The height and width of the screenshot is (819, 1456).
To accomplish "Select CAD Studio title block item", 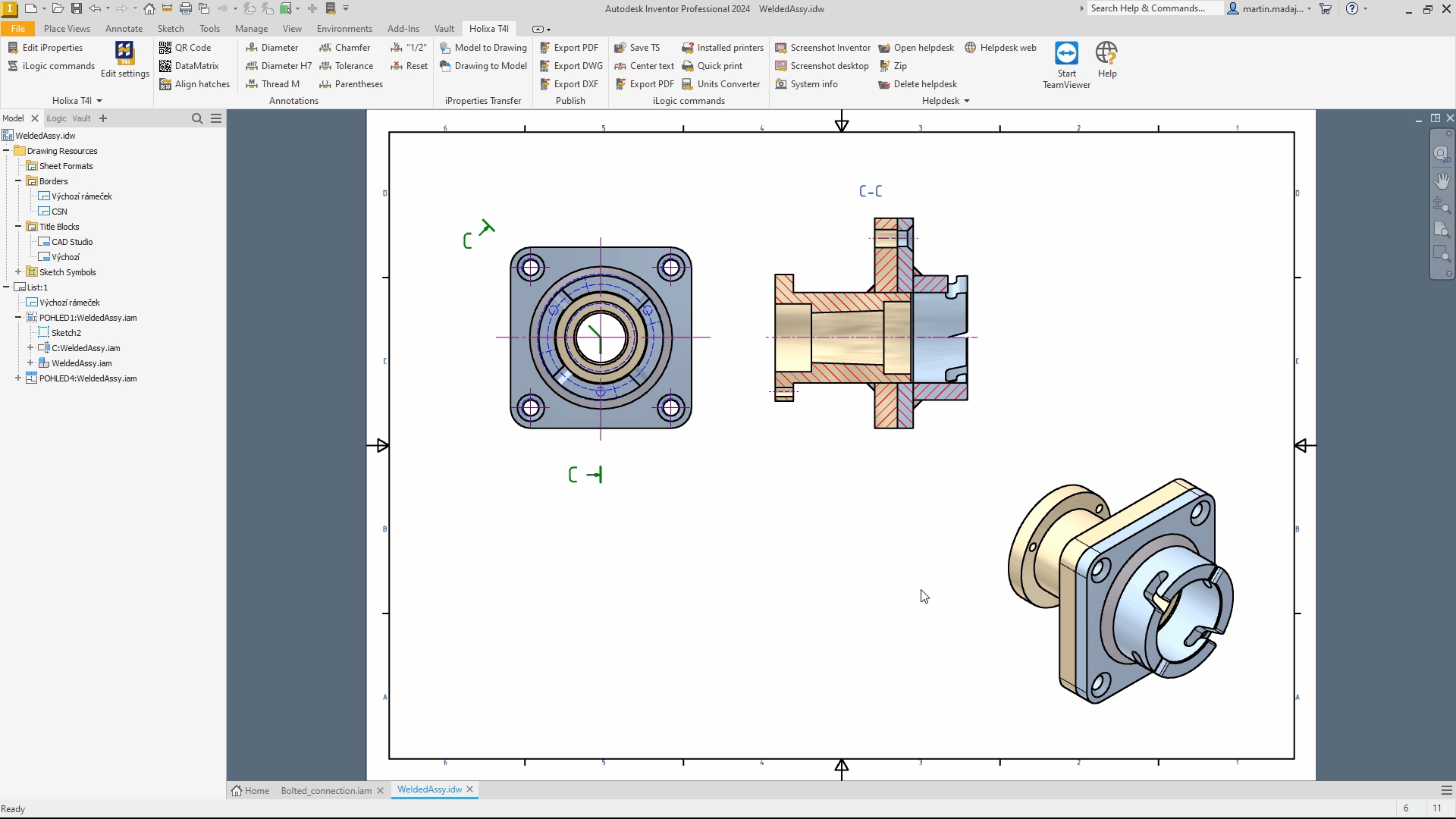I will pos(72,242).
